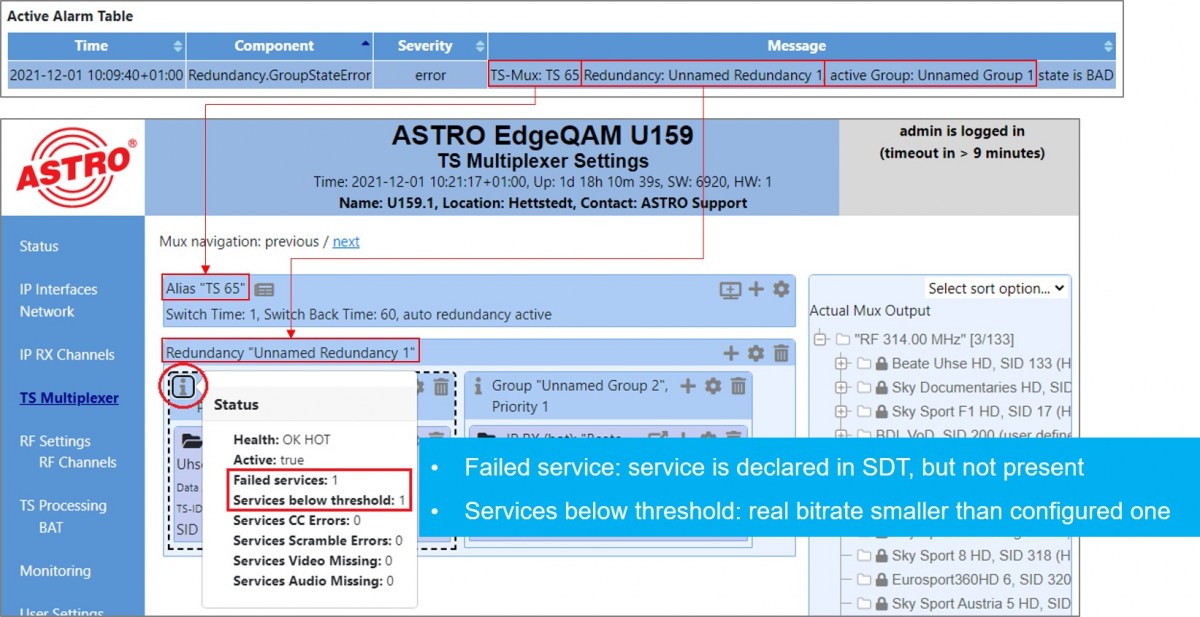Image resolution: width=1200 pixels, height=617 pixels.
Task: Expand the Beate Uhse HD tree node
Action: 841,364
